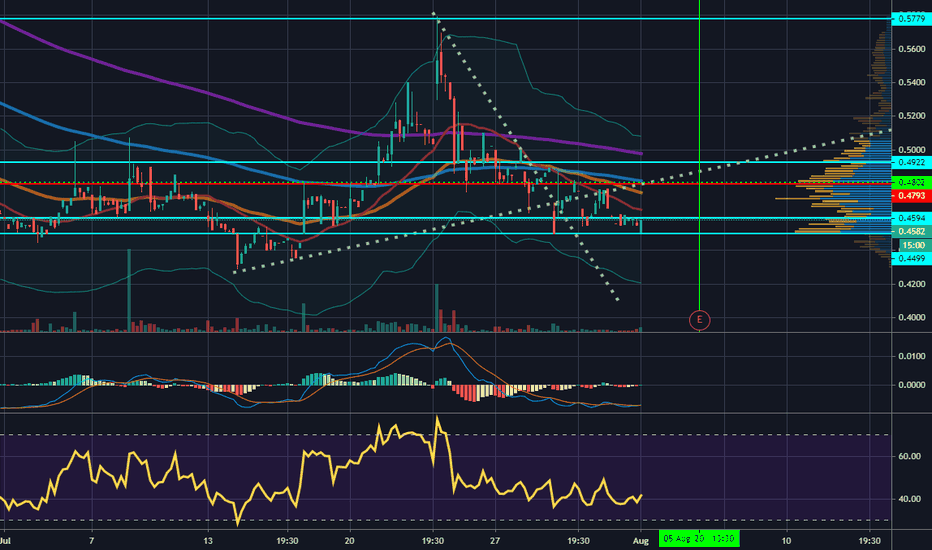Click the green 0.4802 price label
This screenshot has width=932, height=550.
point(911,183)
